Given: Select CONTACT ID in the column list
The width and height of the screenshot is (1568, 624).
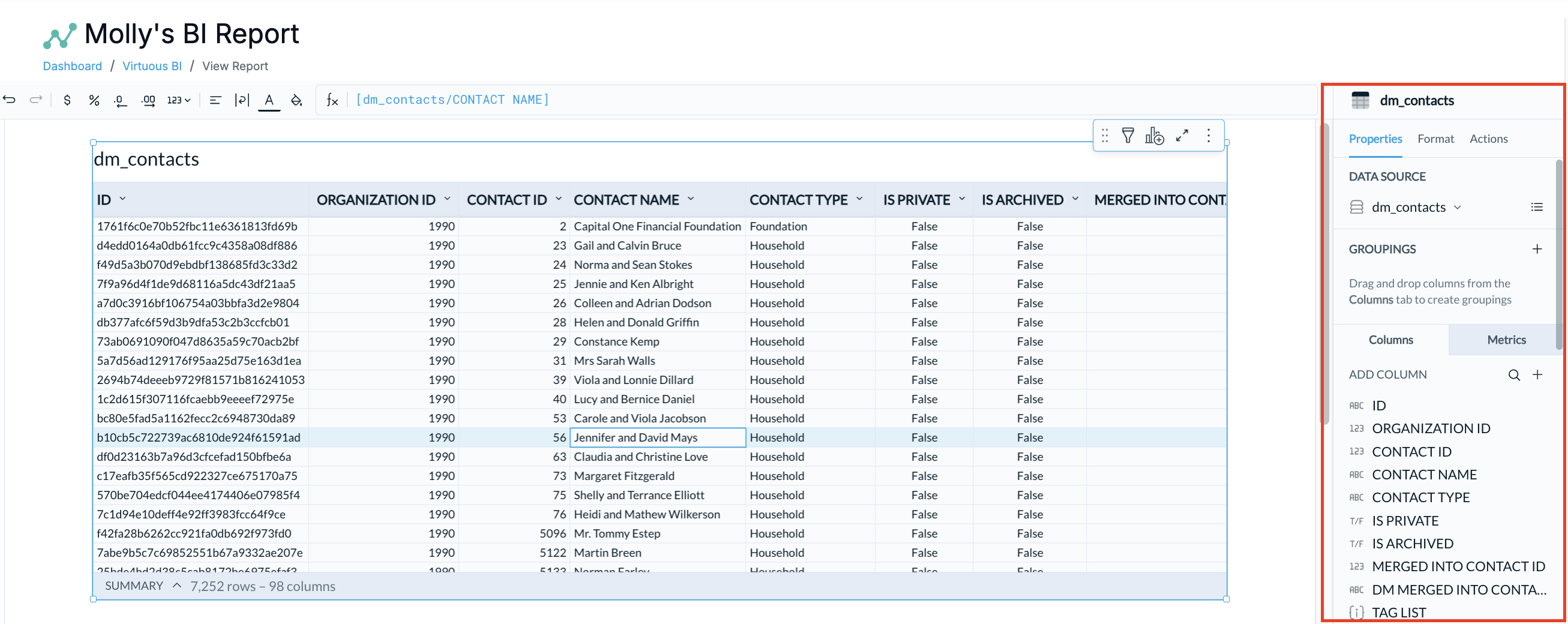Looking at the screenshot, I should point(1411,452).
